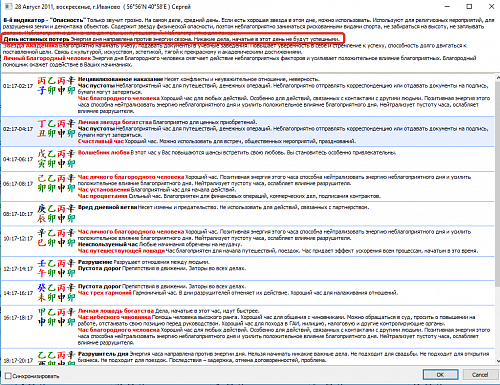The image size is (500, 385).
Task: Click the red 巳 hour branch in 10:17-12:17 row
Action: pos(41,243)
